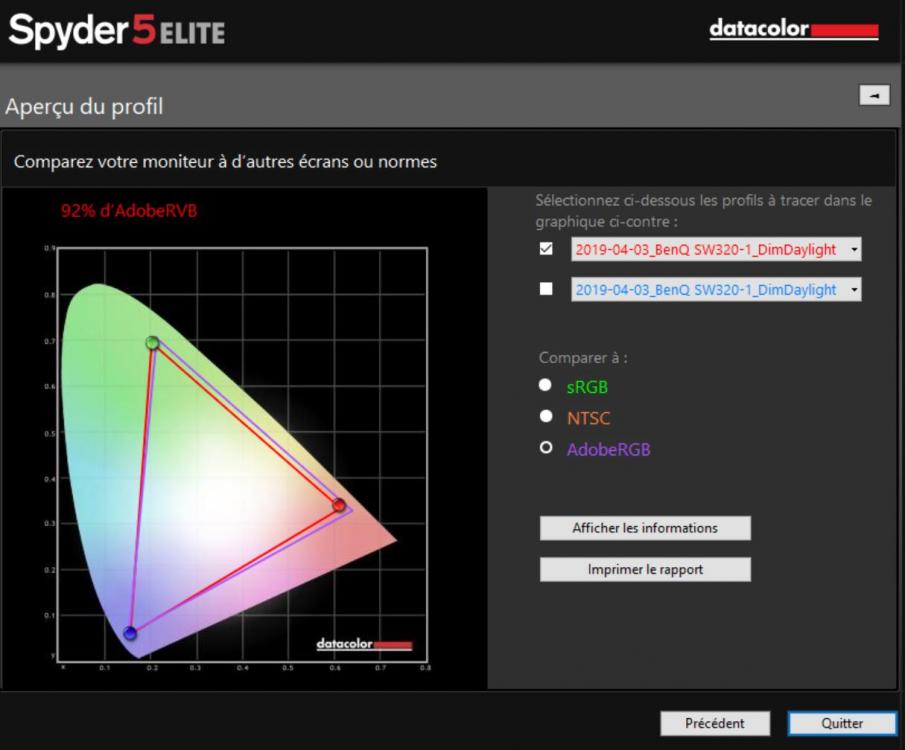Select the AdobeRGB radio button
The width and height of the screenshot is (905, 750).
coord(546,448)
